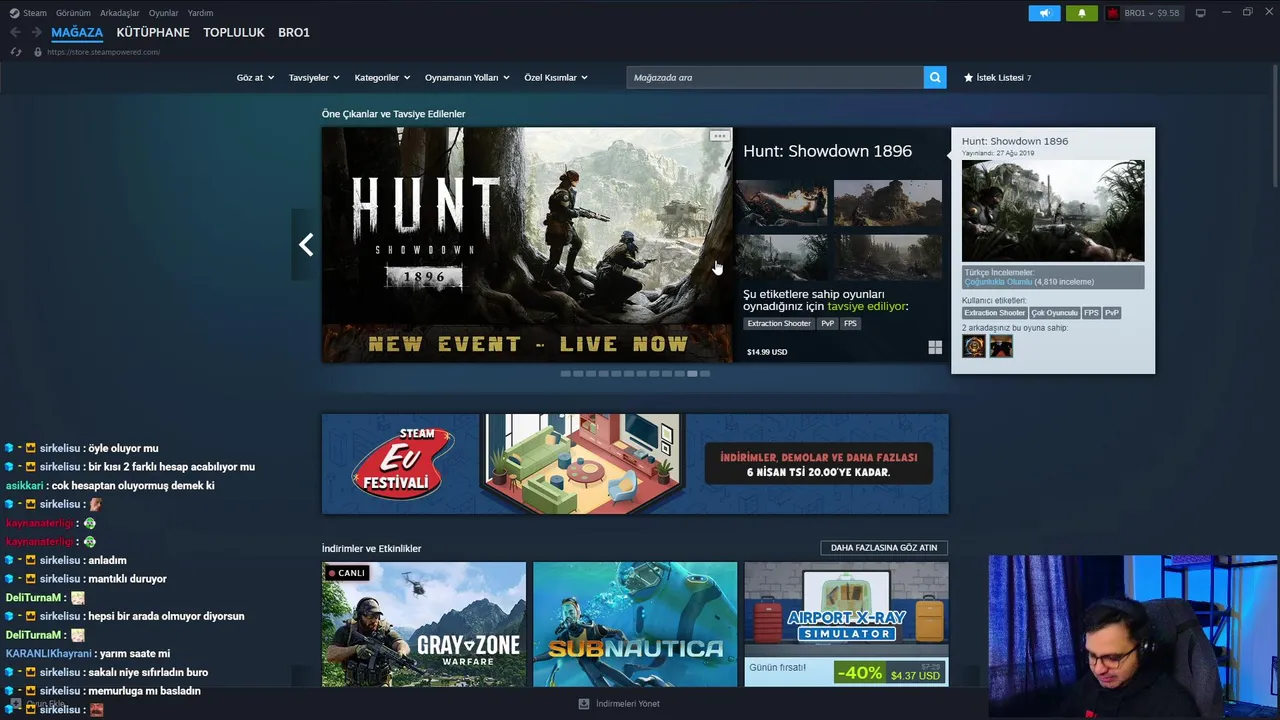This screenshot has width=1280, height=720.
Task: Show previous featured game with left arrow
Action: click(306, 244)
